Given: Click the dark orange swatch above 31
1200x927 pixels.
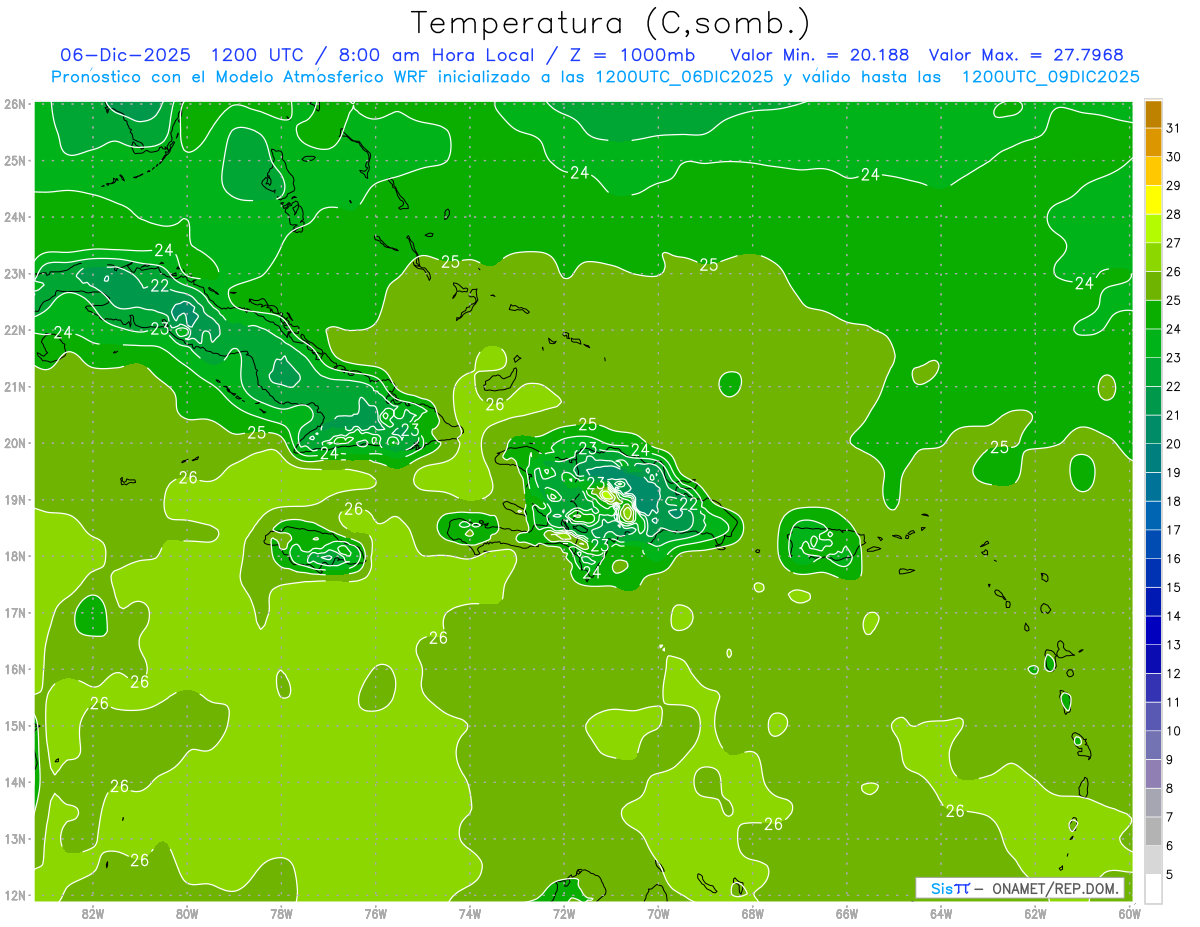Looking at the screenshot, I should tap(1153, 114).
